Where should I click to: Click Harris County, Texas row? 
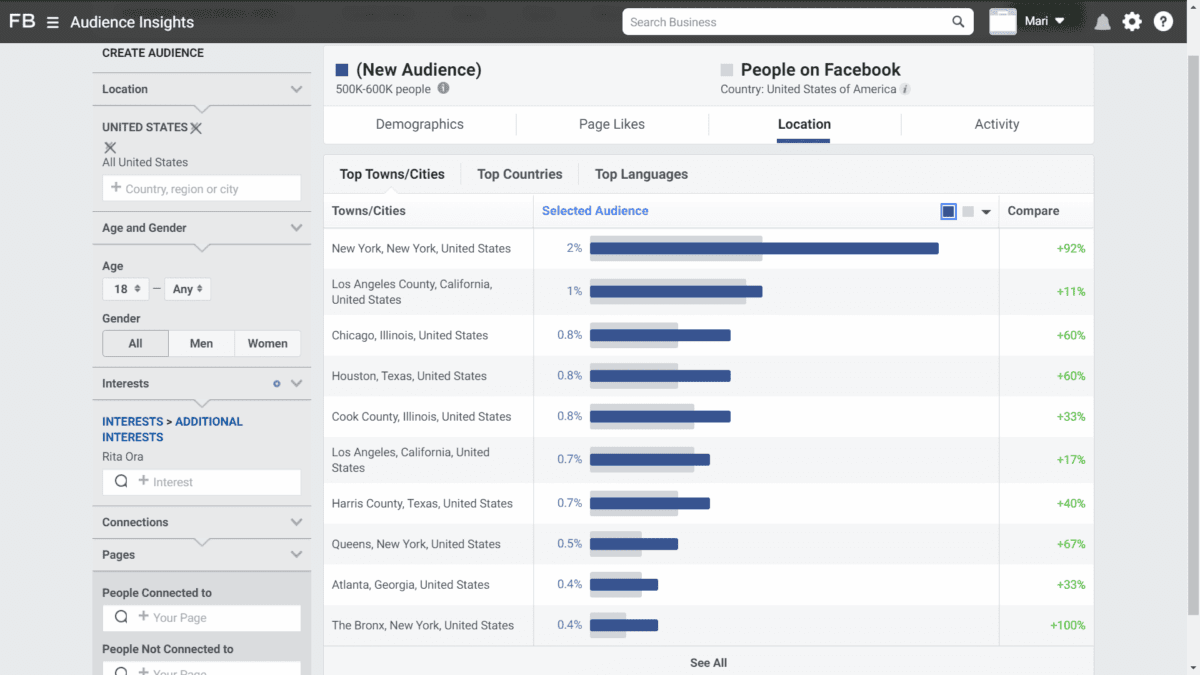[x=708, y=503]
